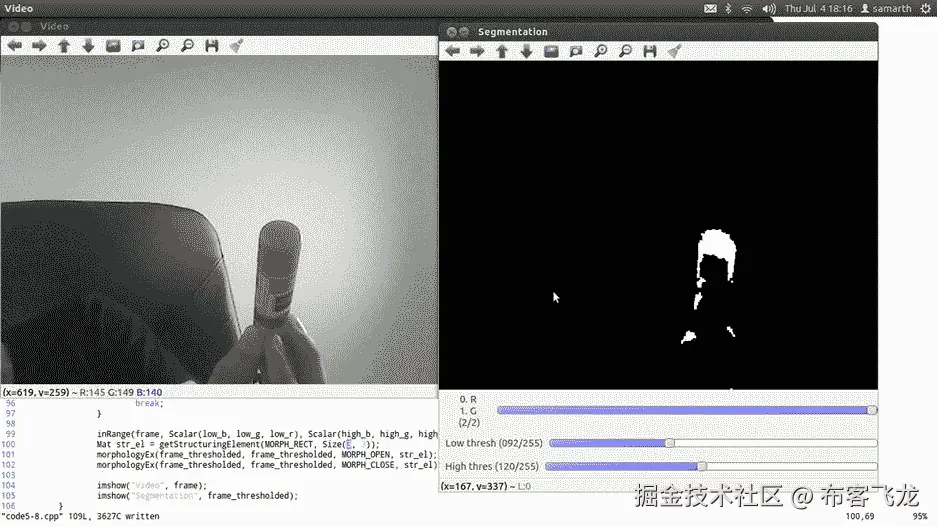Fit image to window in Segmentation toolbar
937x527 pixels.
pyautogui.click(x=576, y=51)
